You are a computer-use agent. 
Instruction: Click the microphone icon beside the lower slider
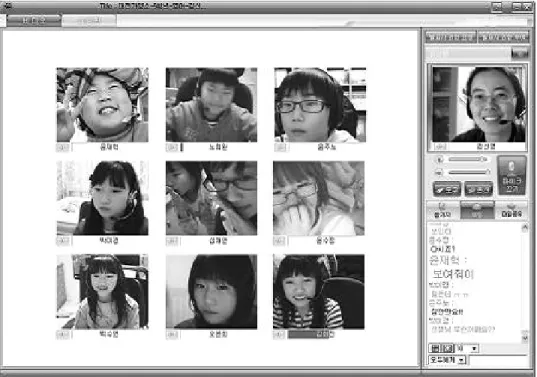[x=440, y=172]
